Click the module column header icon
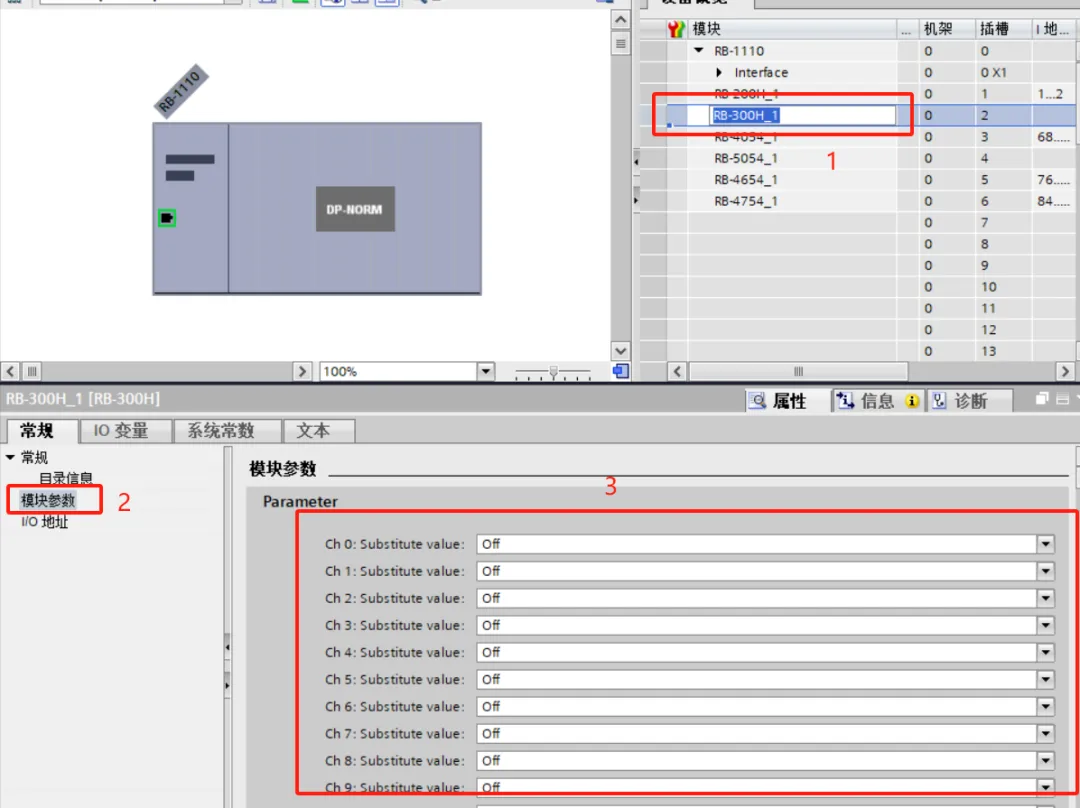Image resolution: width=1080 pixels, height=808 pixels. pos(677,30)
